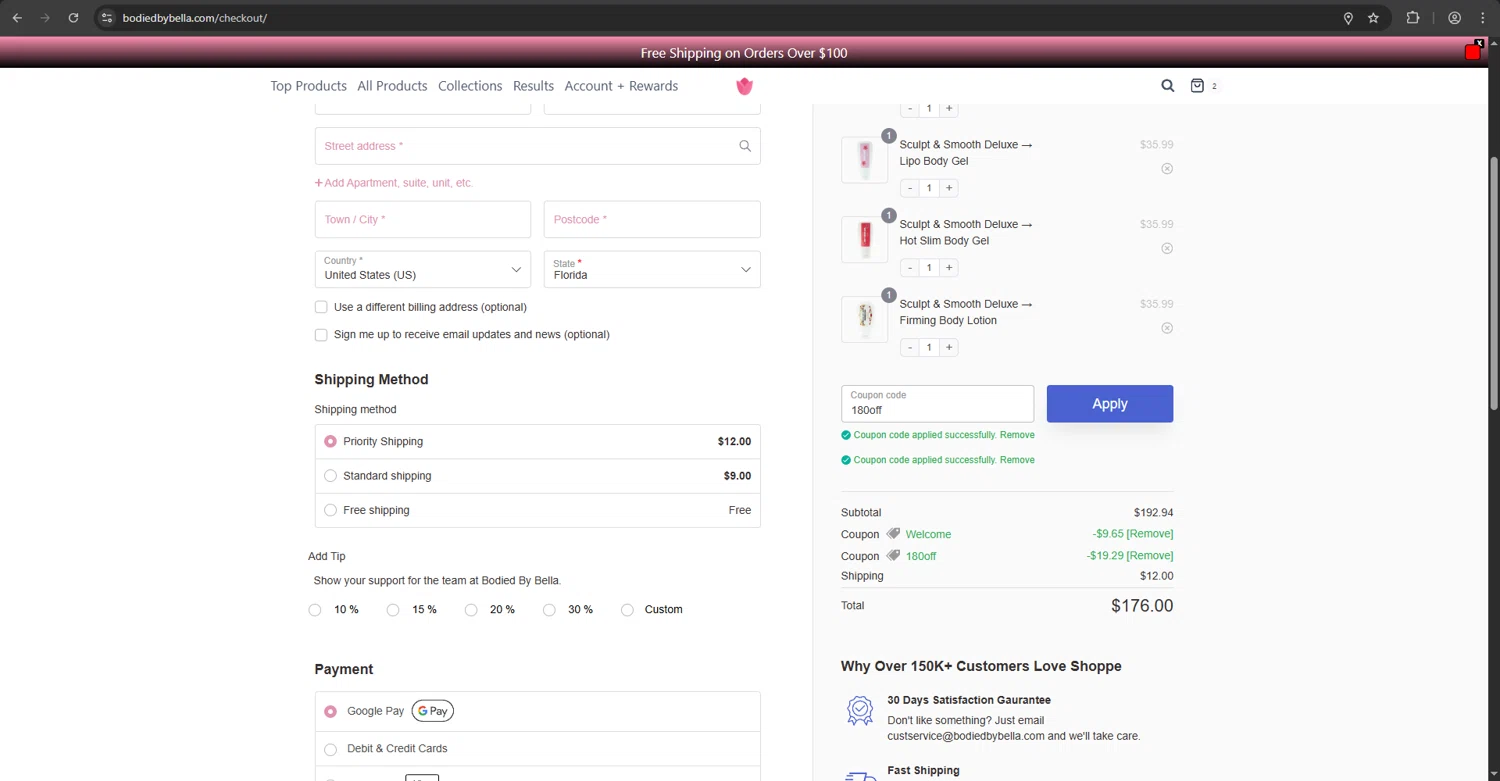This screenshot has height=781, width=1500.
Task: Open Collections menu
Action: coord(470,86)
